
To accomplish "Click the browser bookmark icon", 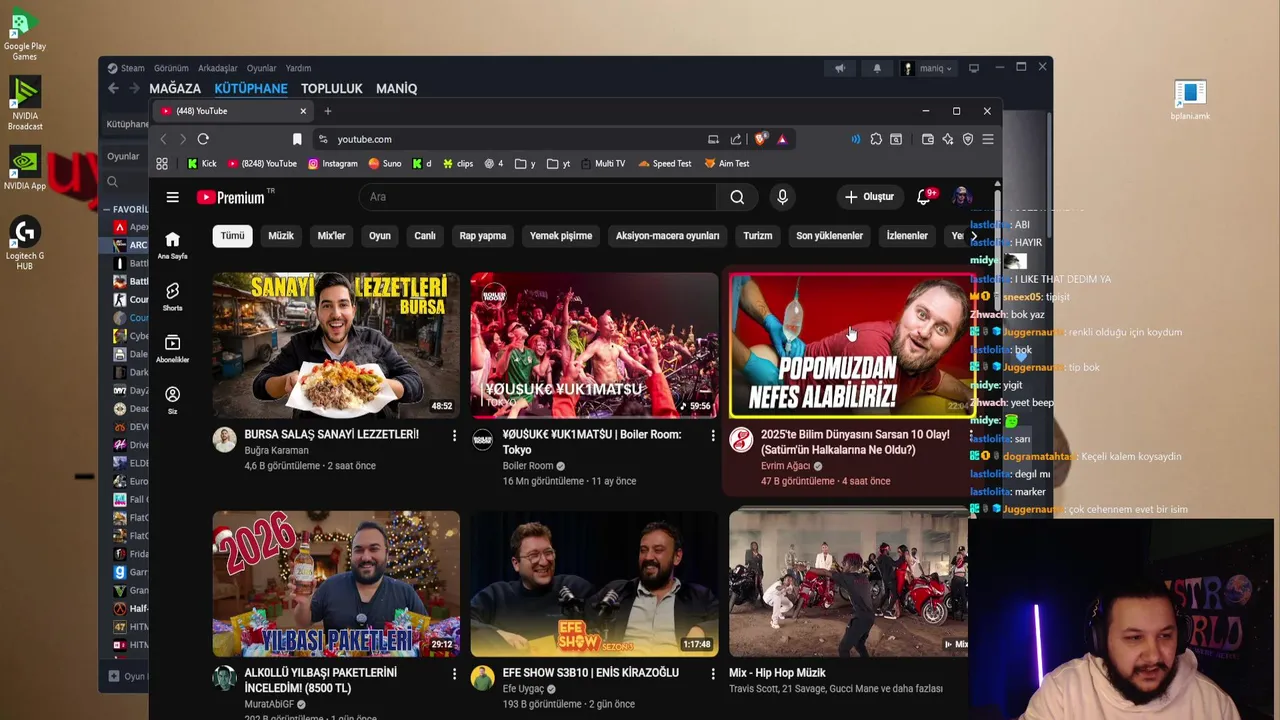I will click(297, 139).
